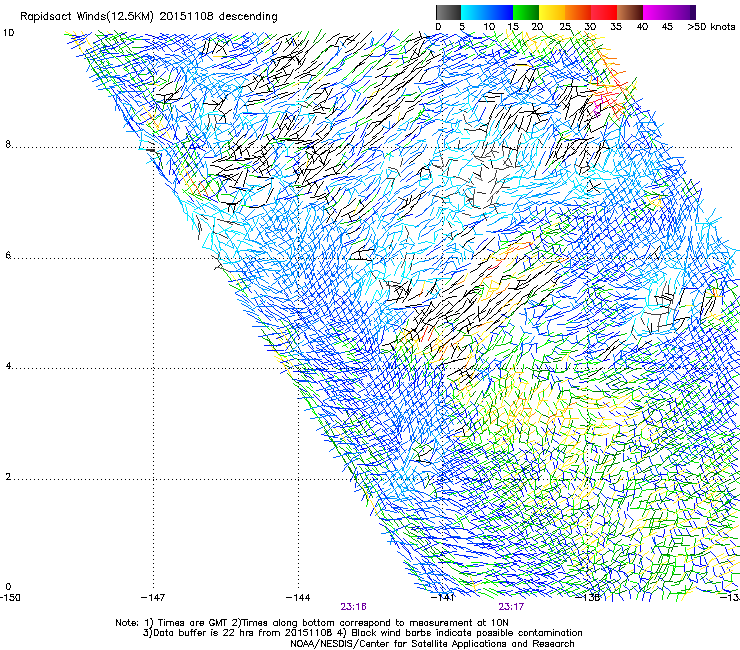This screenshot has width=740, height=650.
Task: Click the longitude axis label '-141'
Action: click(443, 598)
